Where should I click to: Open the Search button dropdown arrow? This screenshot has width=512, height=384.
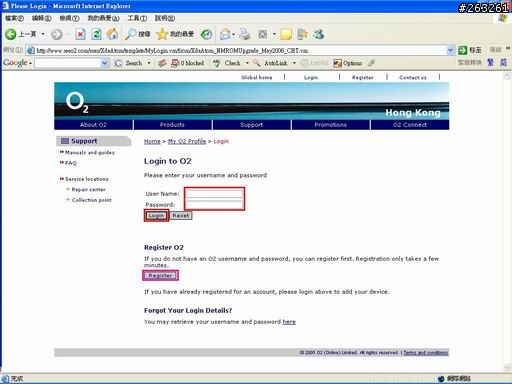pyautogui.click(x=149, y=63)
